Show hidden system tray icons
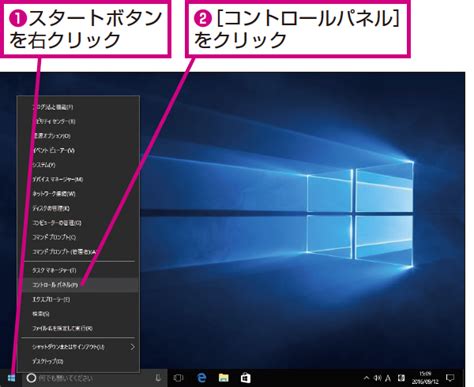This screenshot has height=387, width=474. pos(366,378)
